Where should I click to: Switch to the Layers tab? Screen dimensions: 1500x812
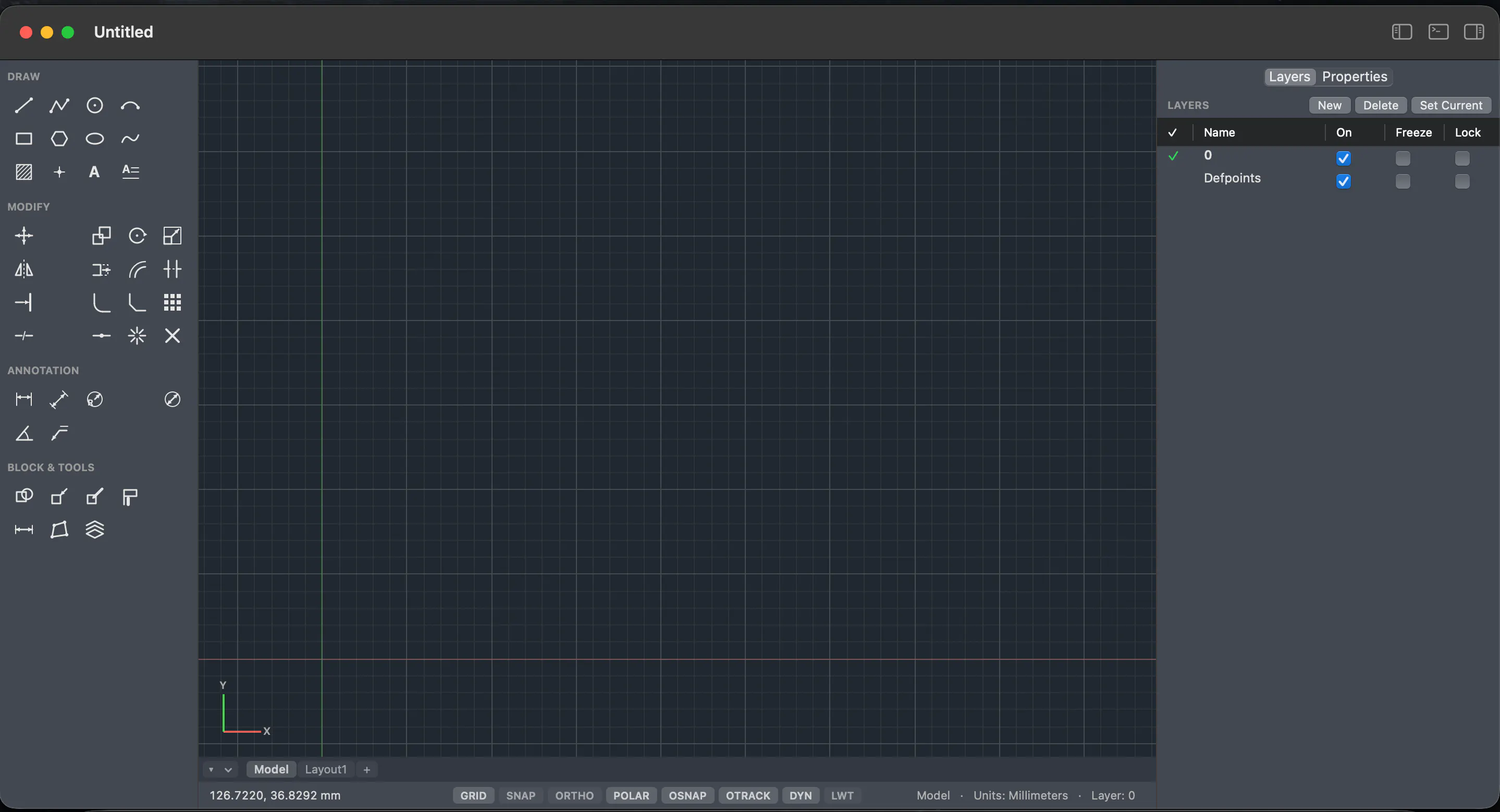1289,76
